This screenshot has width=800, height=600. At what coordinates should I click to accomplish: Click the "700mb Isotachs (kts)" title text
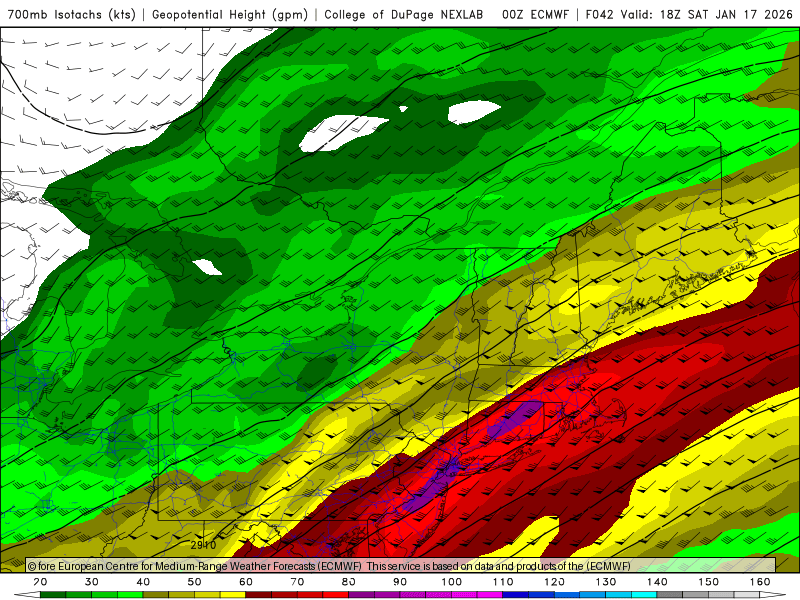click(x=71, y=14)
